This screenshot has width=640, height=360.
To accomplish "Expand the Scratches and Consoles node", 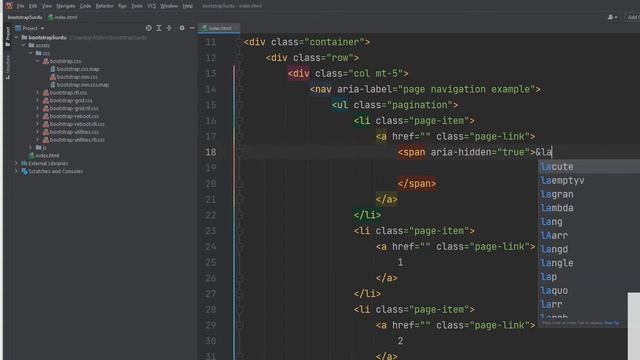I will [x=16, y=171].
